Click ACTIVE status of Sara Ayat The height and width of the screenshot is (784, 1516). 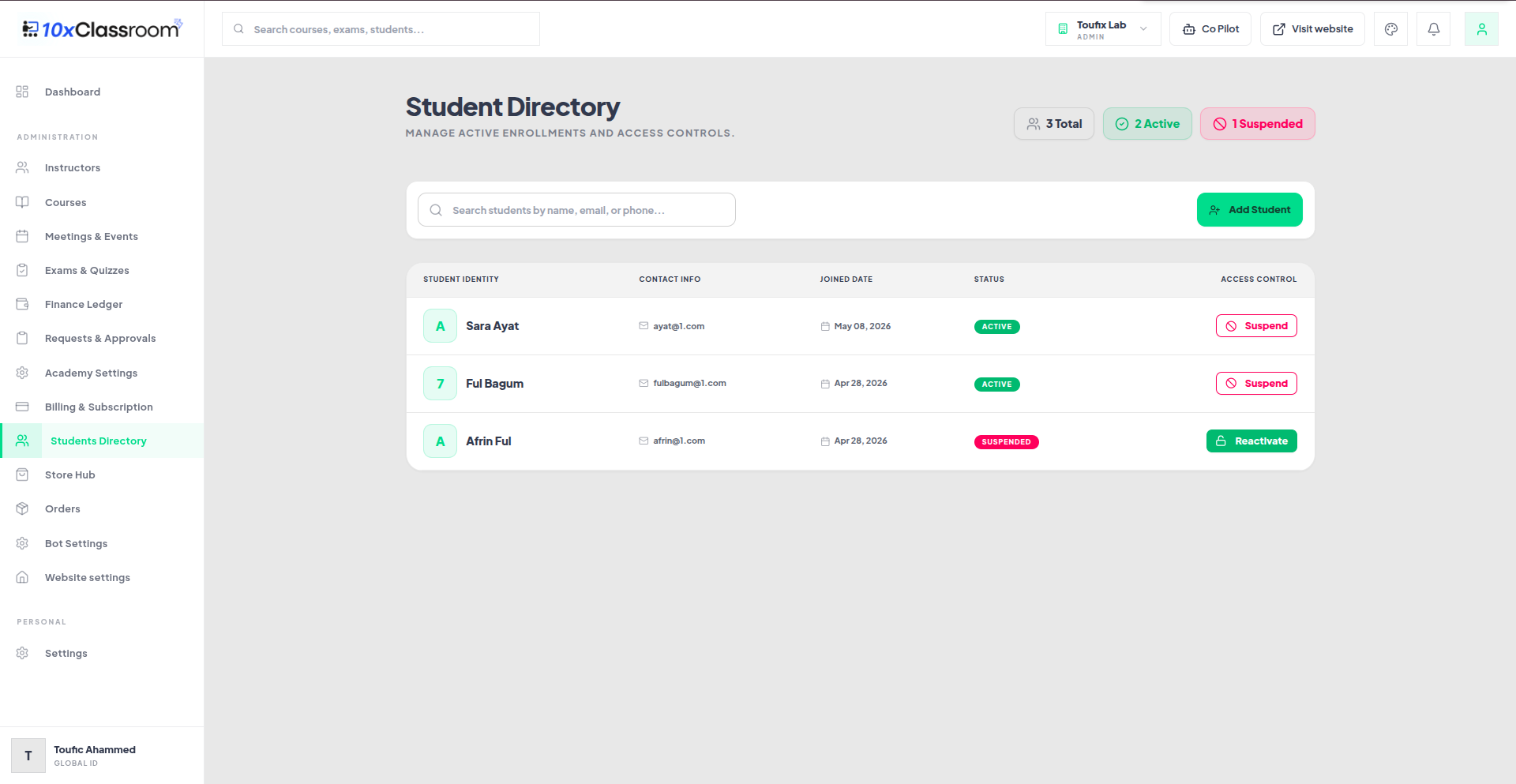(996, 327)
